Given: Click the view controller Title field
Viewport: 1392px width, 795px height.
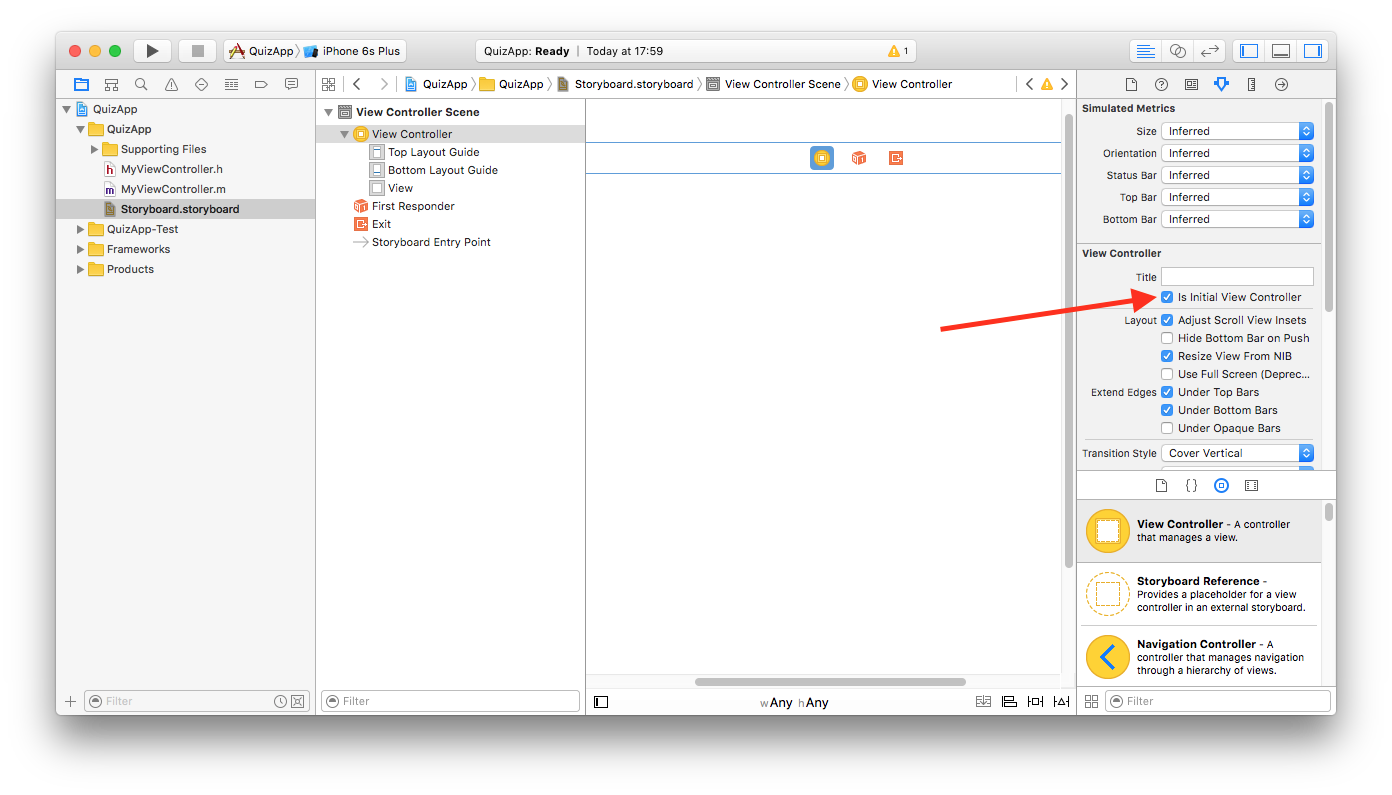Looking at the screenshot, I should (1237, 277).
